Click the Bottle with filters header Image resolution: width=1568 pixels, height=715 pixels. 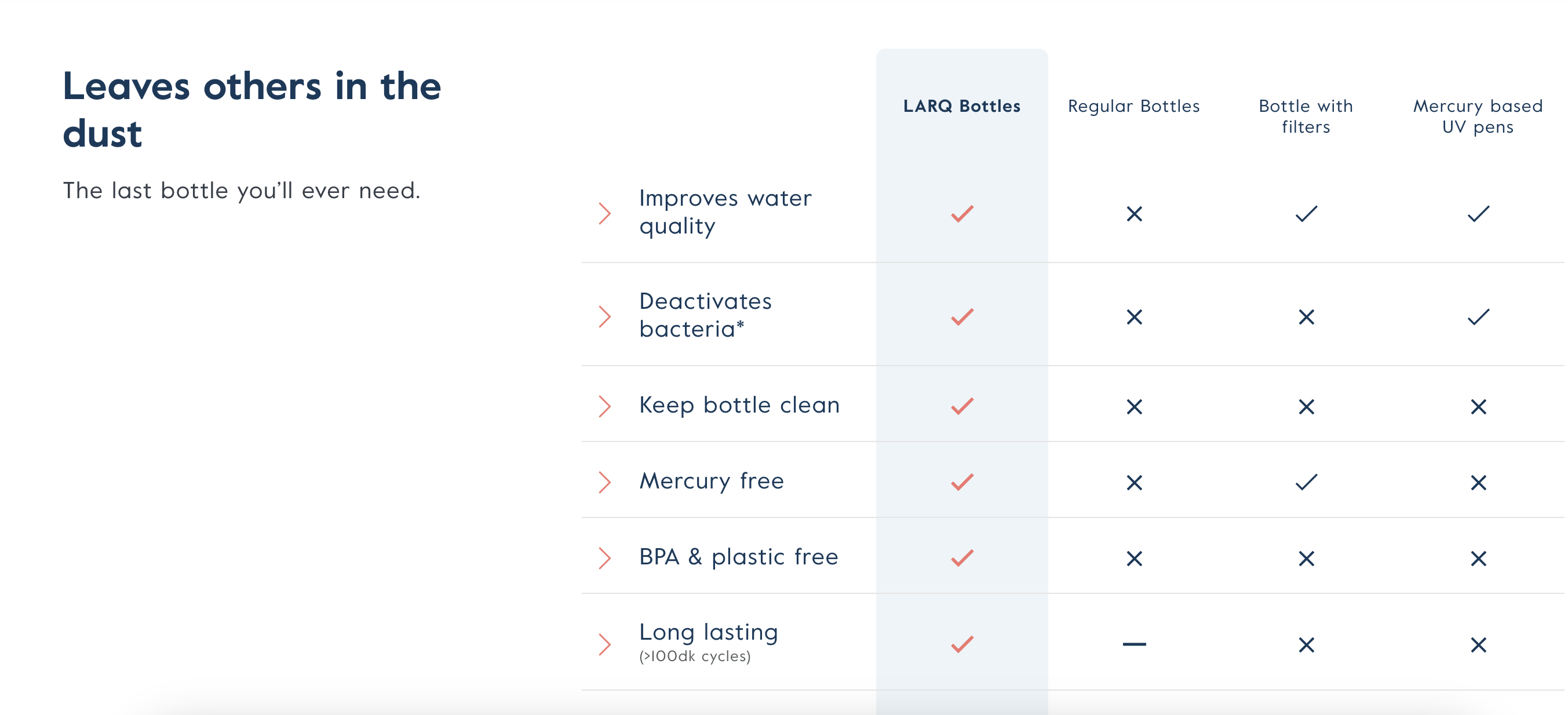(x=1306, y=116)
